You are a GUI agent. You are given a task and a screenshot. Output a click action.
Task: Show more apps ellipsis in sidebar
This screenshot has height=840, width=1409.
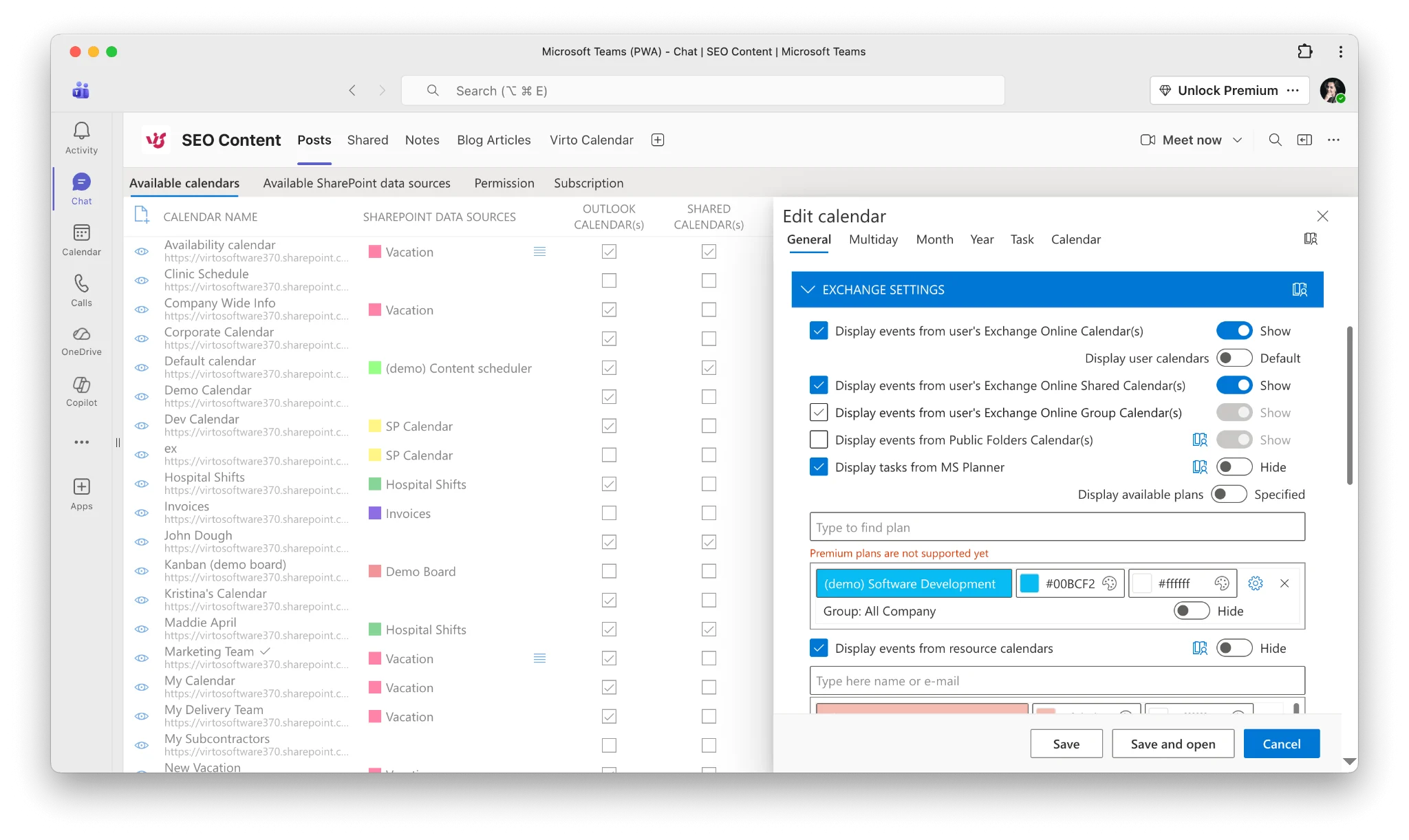click(x=81, y=442)
